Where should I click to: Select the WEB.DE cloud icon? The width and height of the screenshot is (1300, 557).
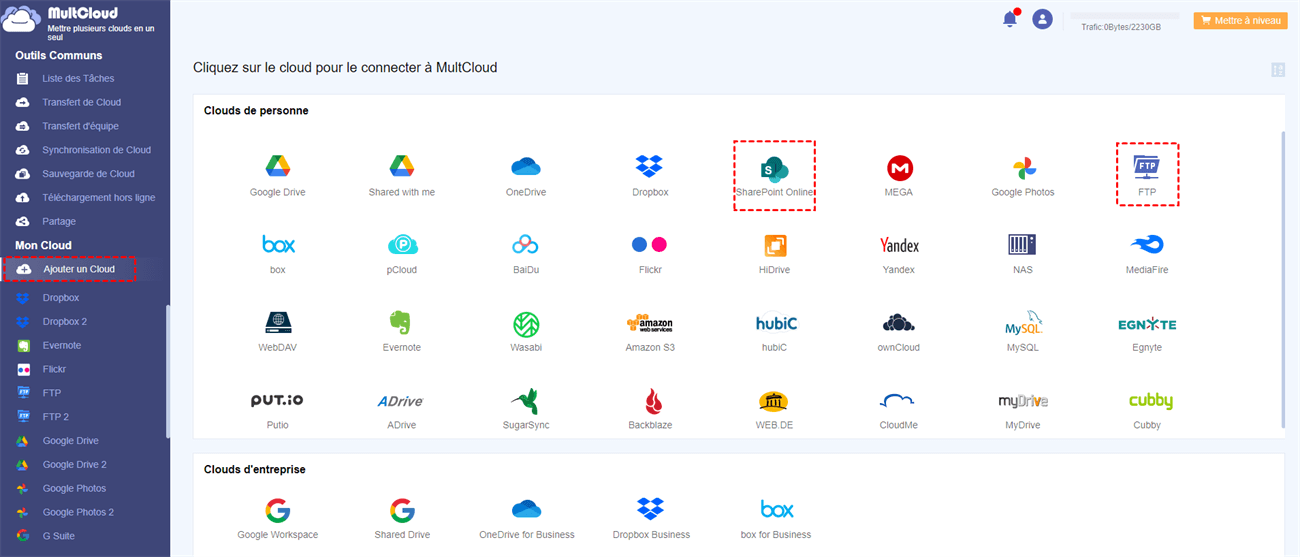click(774, 401)
